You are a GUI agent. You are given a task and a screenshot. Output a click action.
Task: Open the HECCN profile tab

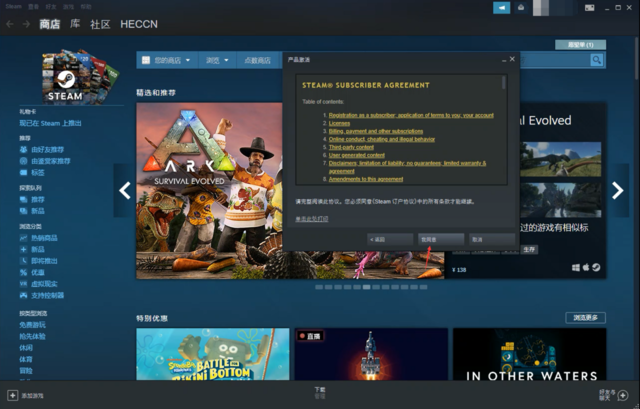click(x=139, y=24)
